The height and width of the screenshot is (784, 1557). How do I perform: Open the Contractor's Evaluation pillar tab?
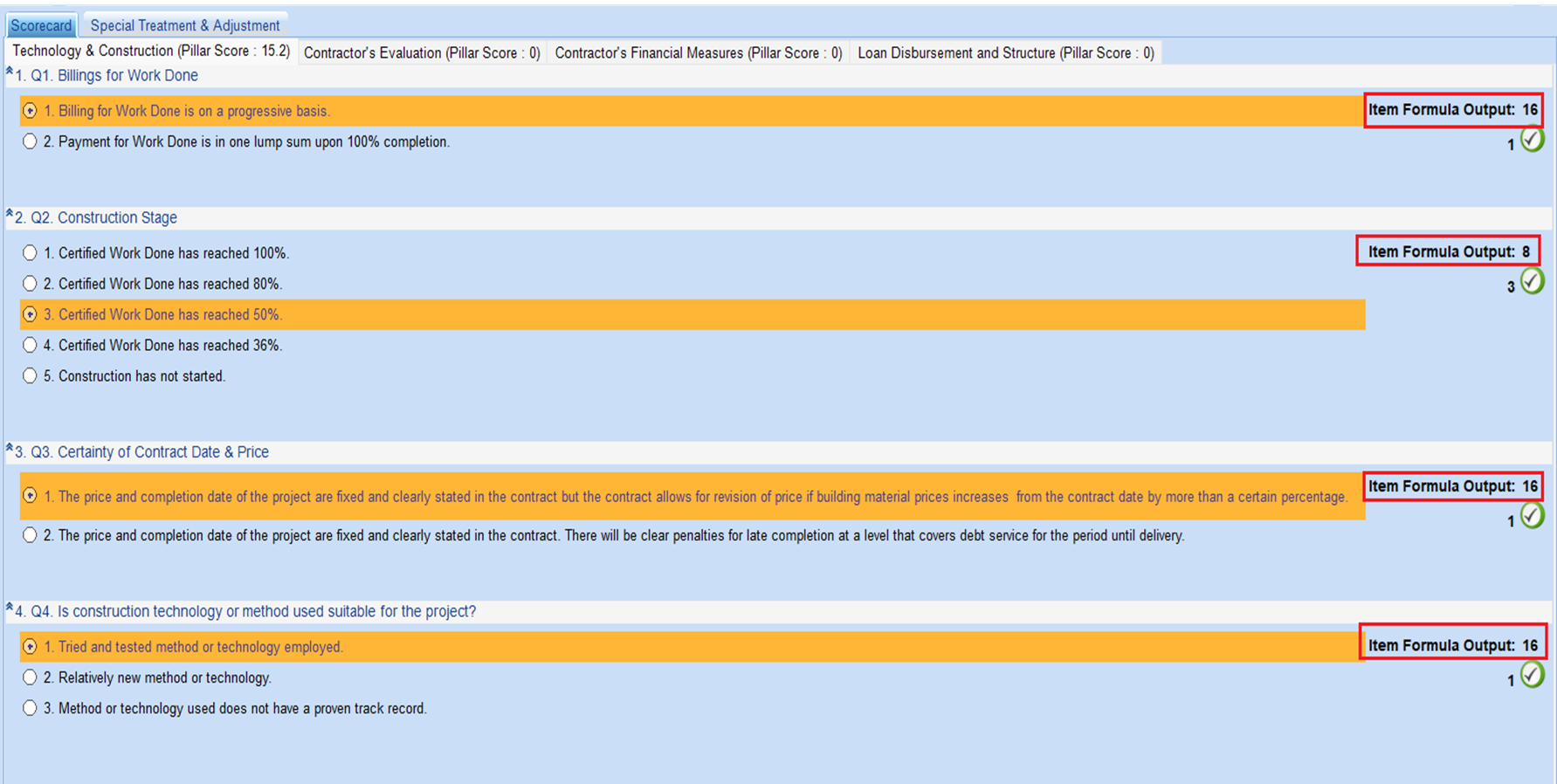click(x=422, y=53)
